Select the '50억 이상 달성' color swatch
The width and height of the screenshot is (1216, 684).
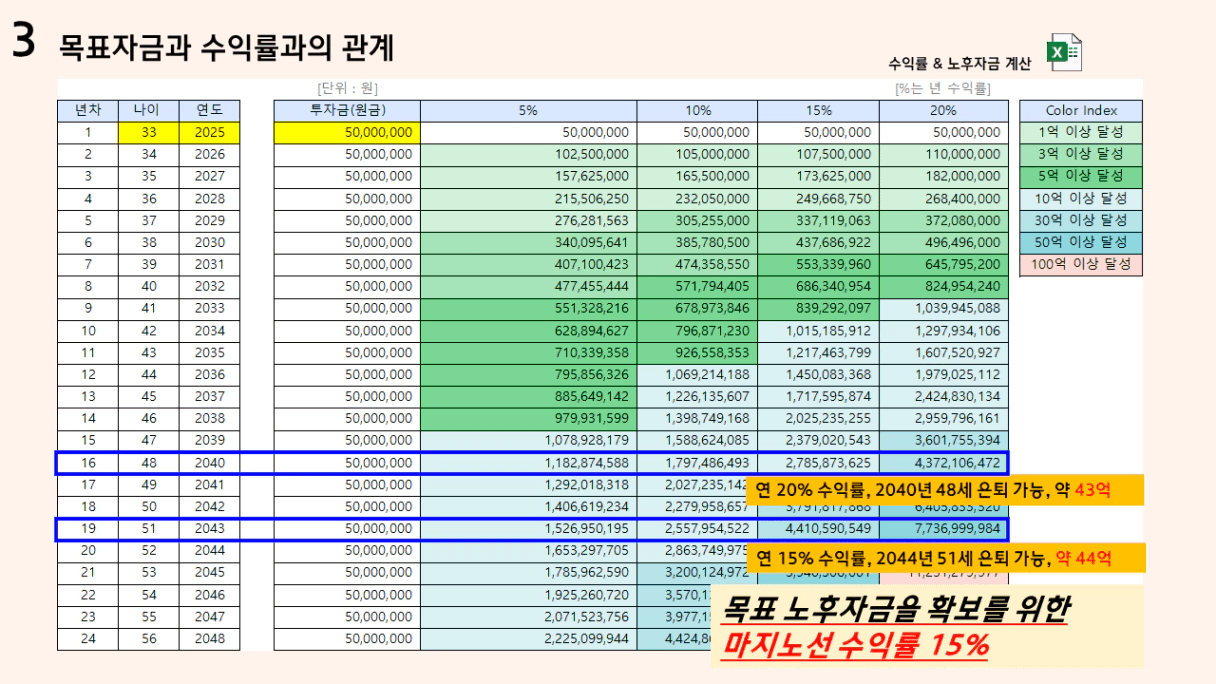tap(1080, 242)
